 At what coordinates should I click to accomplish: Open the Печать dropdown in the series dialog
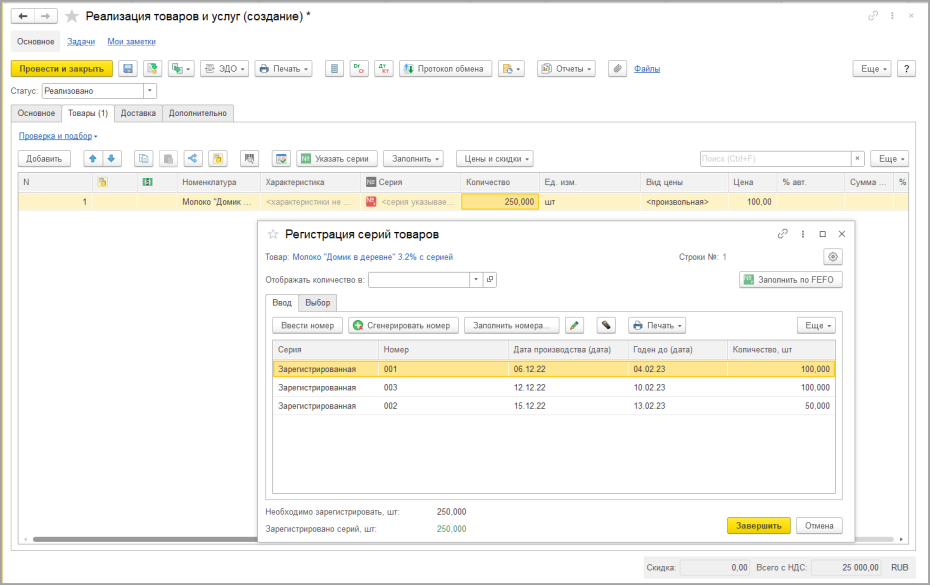click(657, 325)
